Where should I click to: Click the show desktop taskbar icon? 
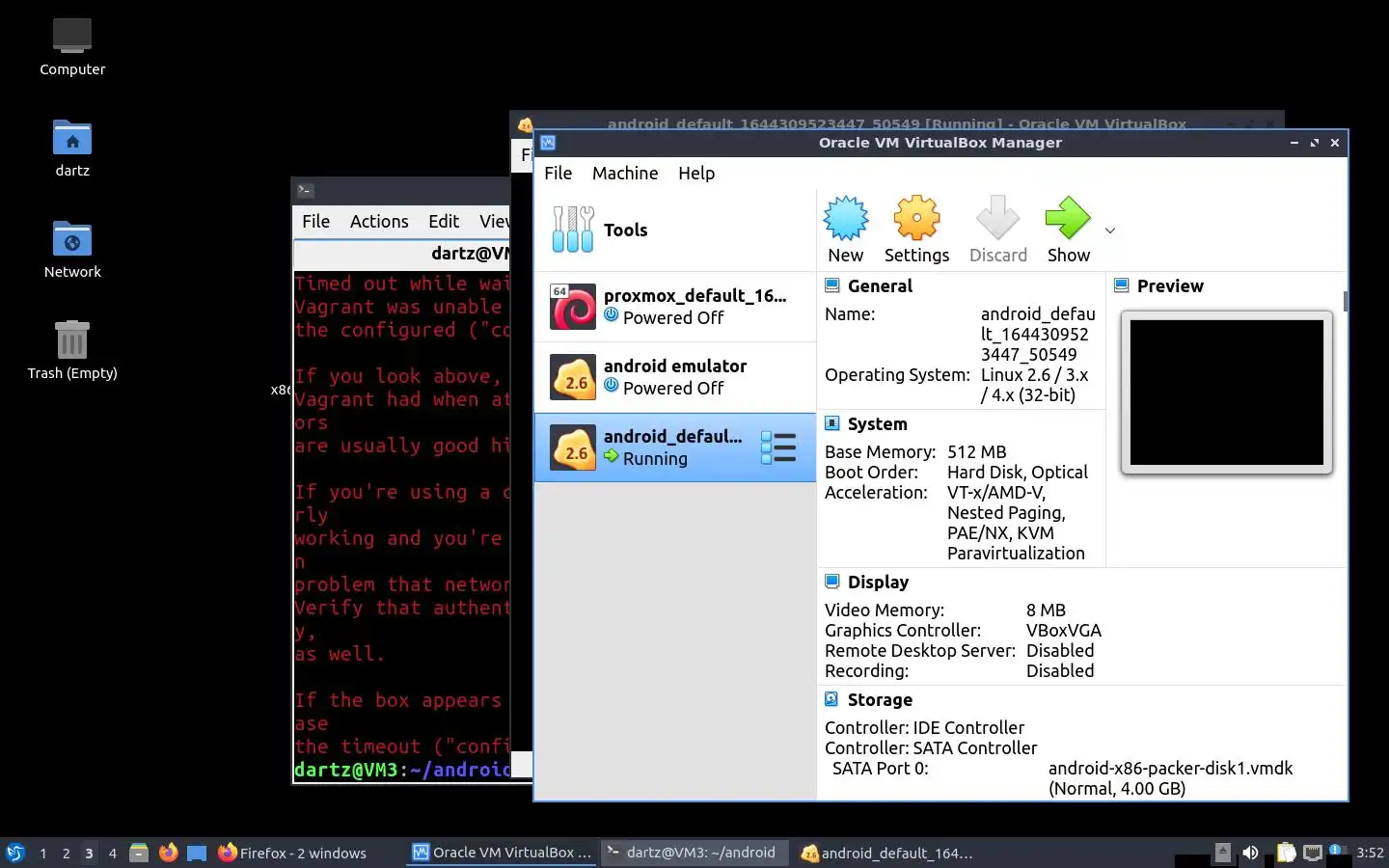pos(197,853)
